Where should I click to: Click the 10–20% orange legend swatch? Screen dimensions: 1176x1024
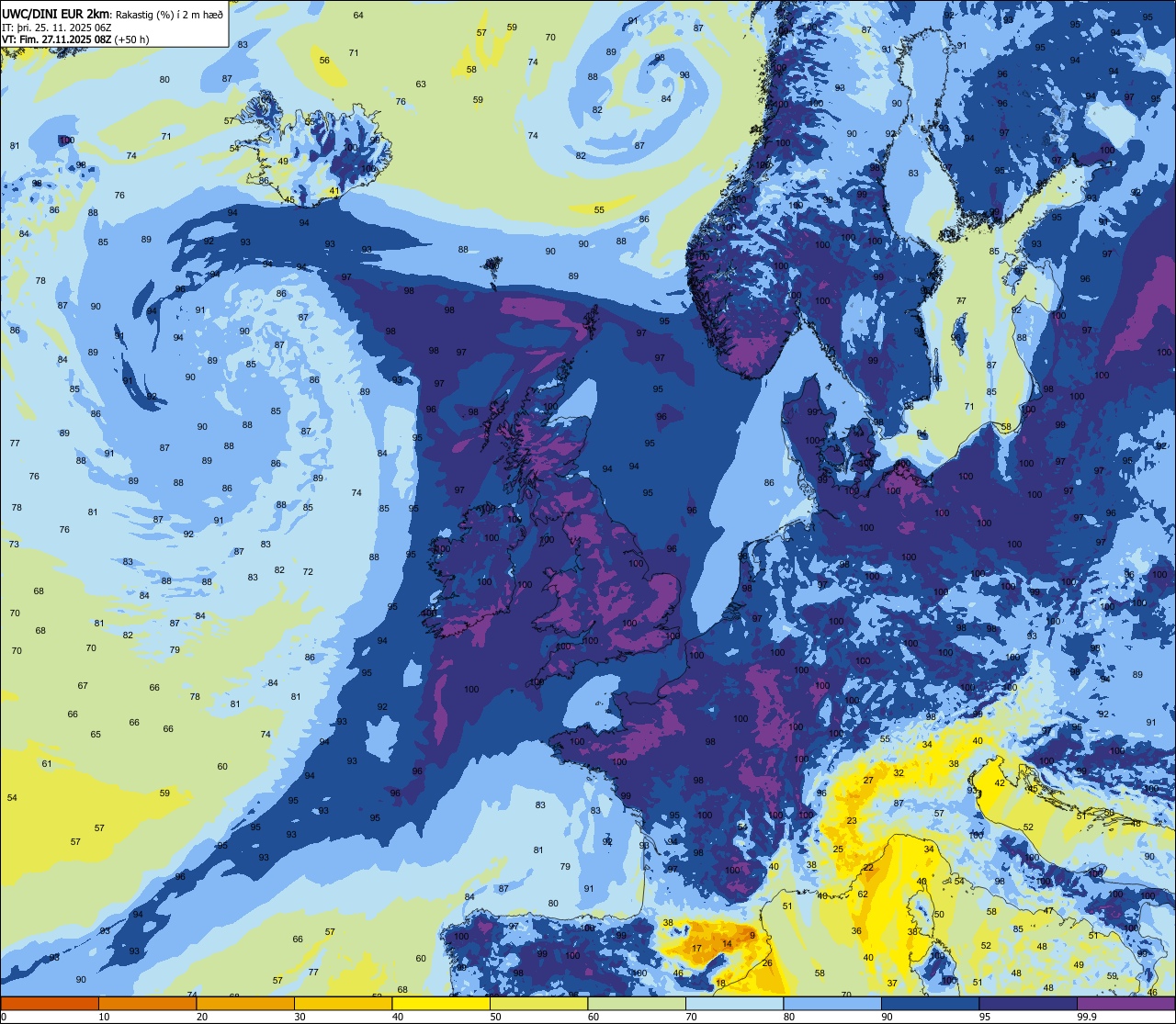coord(147,1003)
